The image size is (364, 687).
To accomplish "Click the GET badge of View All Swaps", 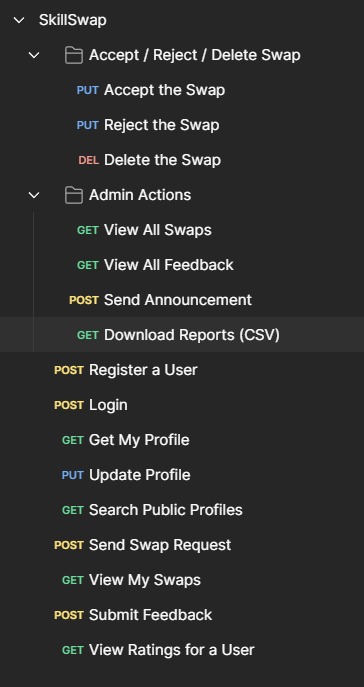I will [88, 230].
